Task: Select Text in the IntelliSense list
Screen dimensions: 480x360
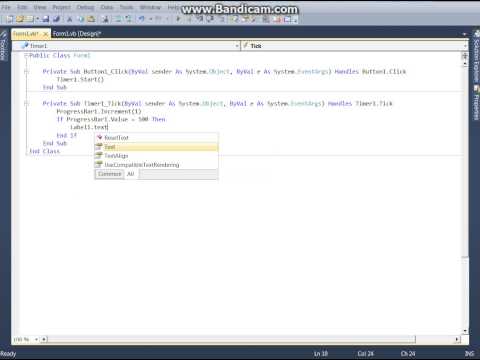Action: 157,147
